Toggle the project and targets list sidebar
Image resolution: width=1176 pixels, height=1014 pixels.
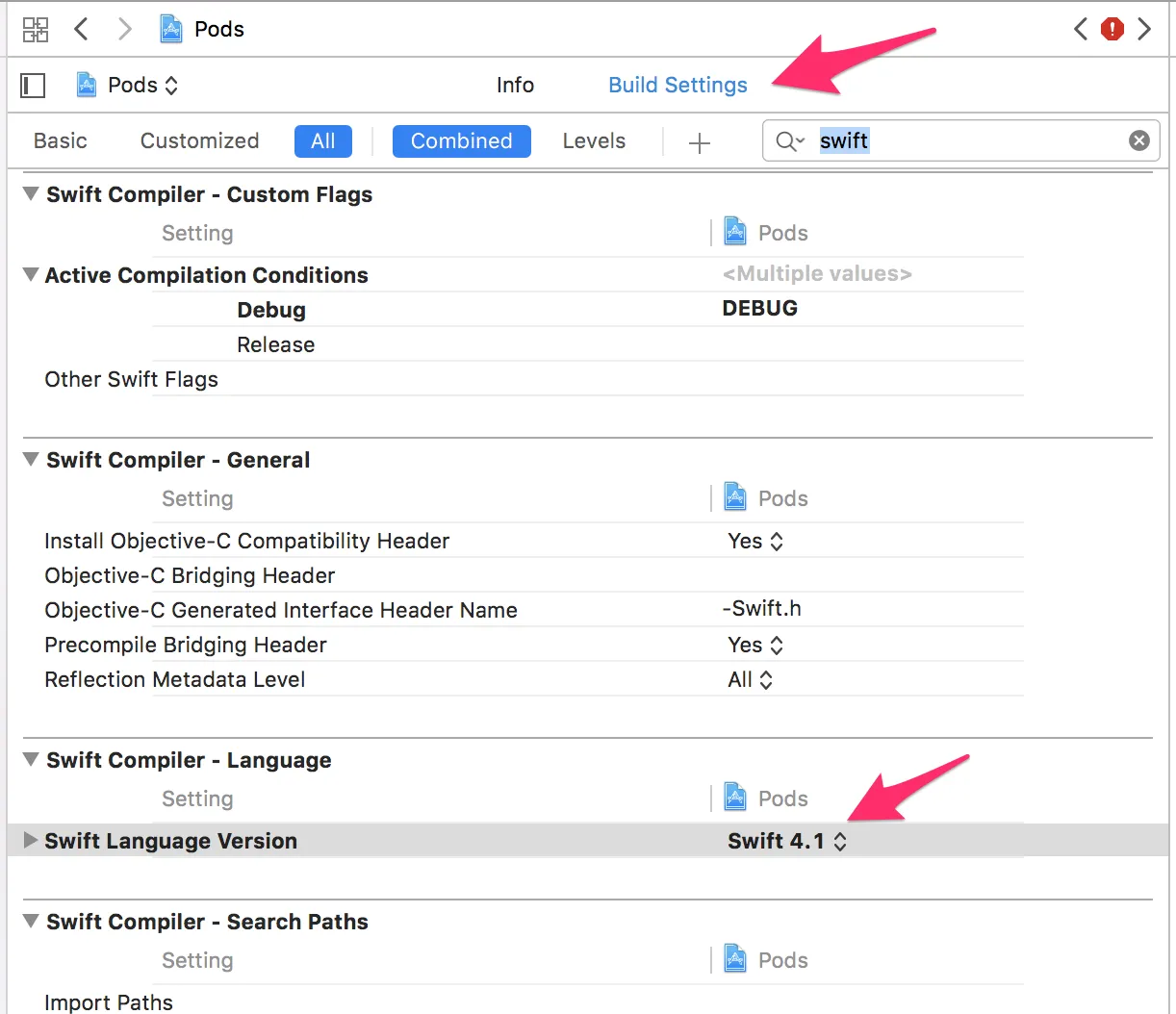click(33, 86)
